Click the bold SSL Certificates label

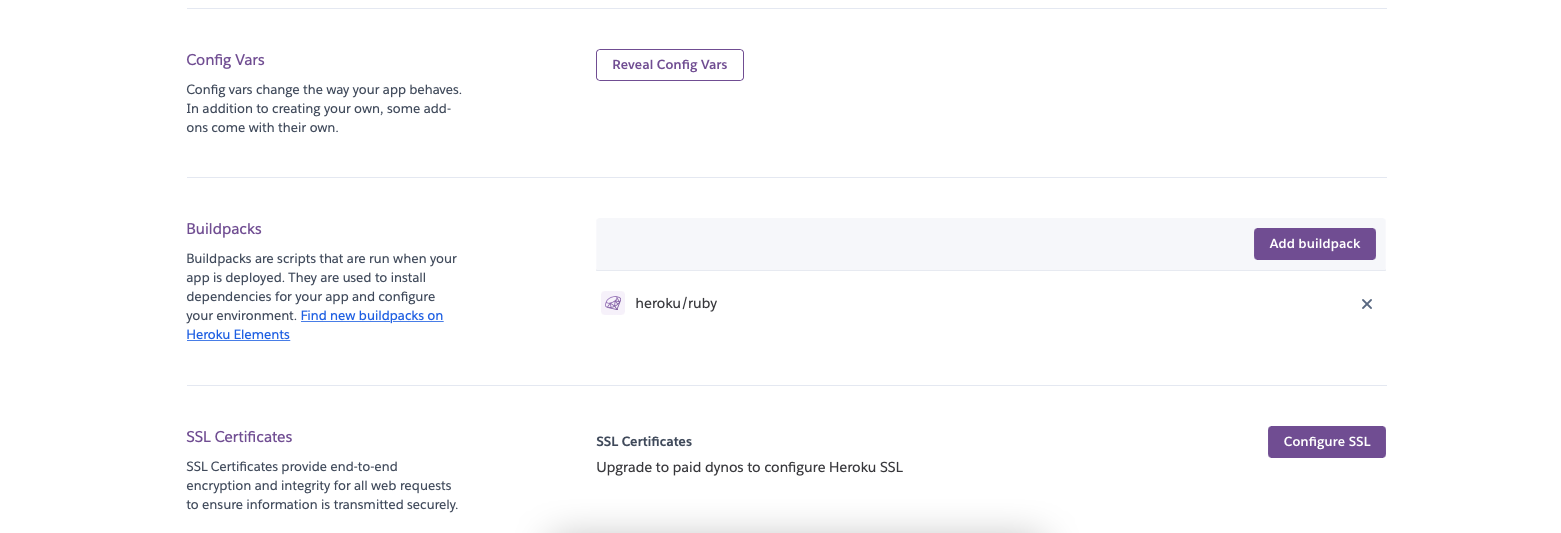tap(644, 441)
